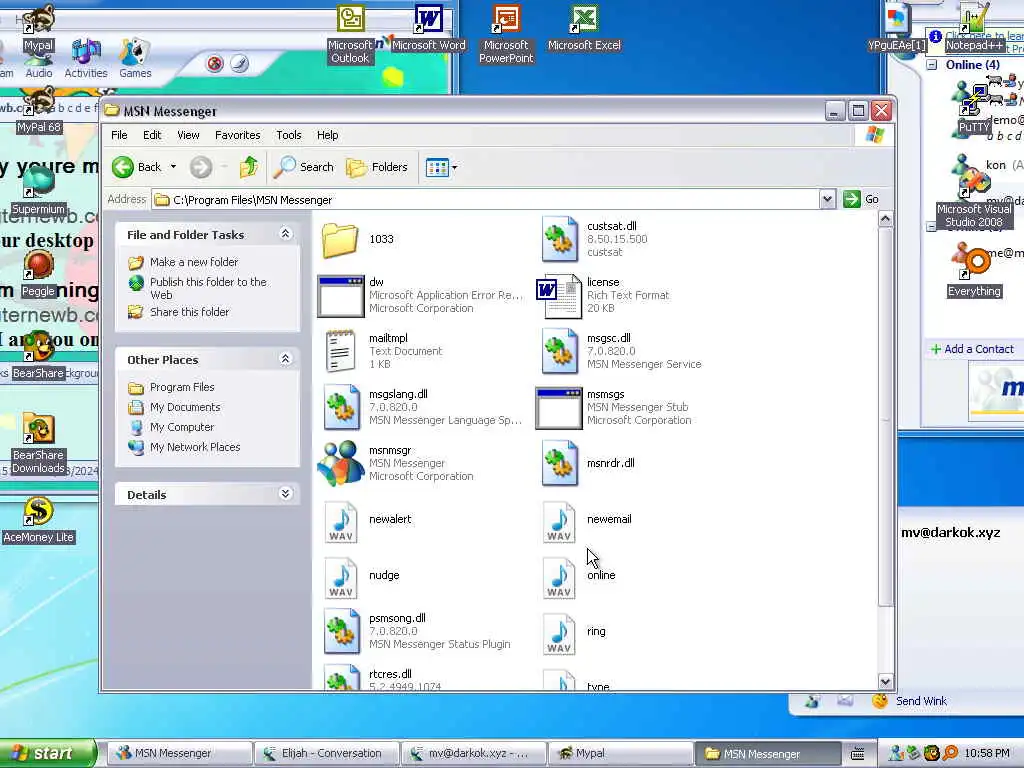Click Publish this folder to the Web

tap(208, 288)
